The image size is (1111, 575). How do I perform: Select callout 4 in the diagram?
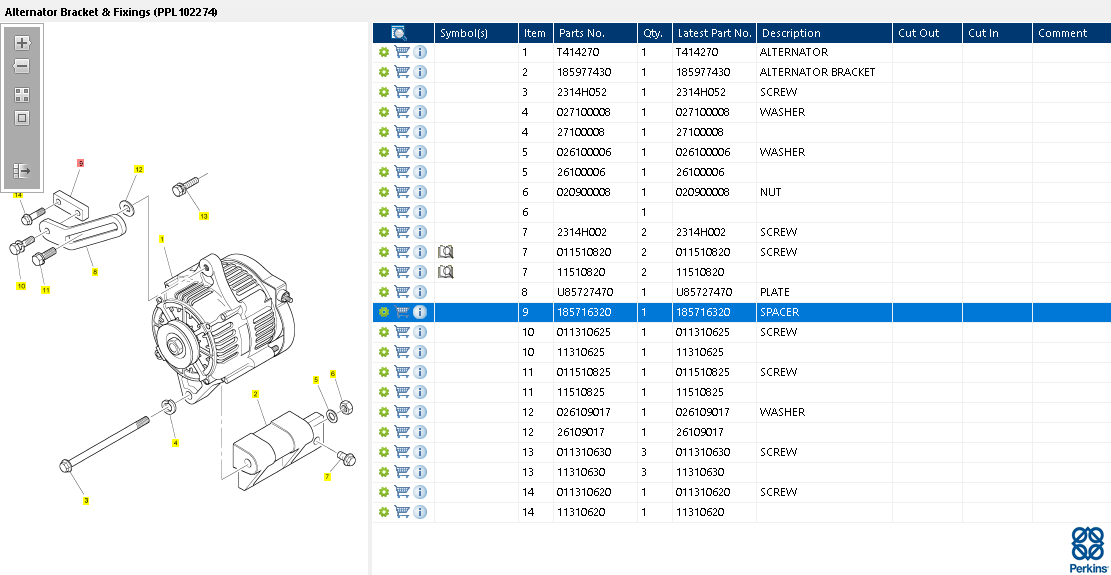(176, 443)
